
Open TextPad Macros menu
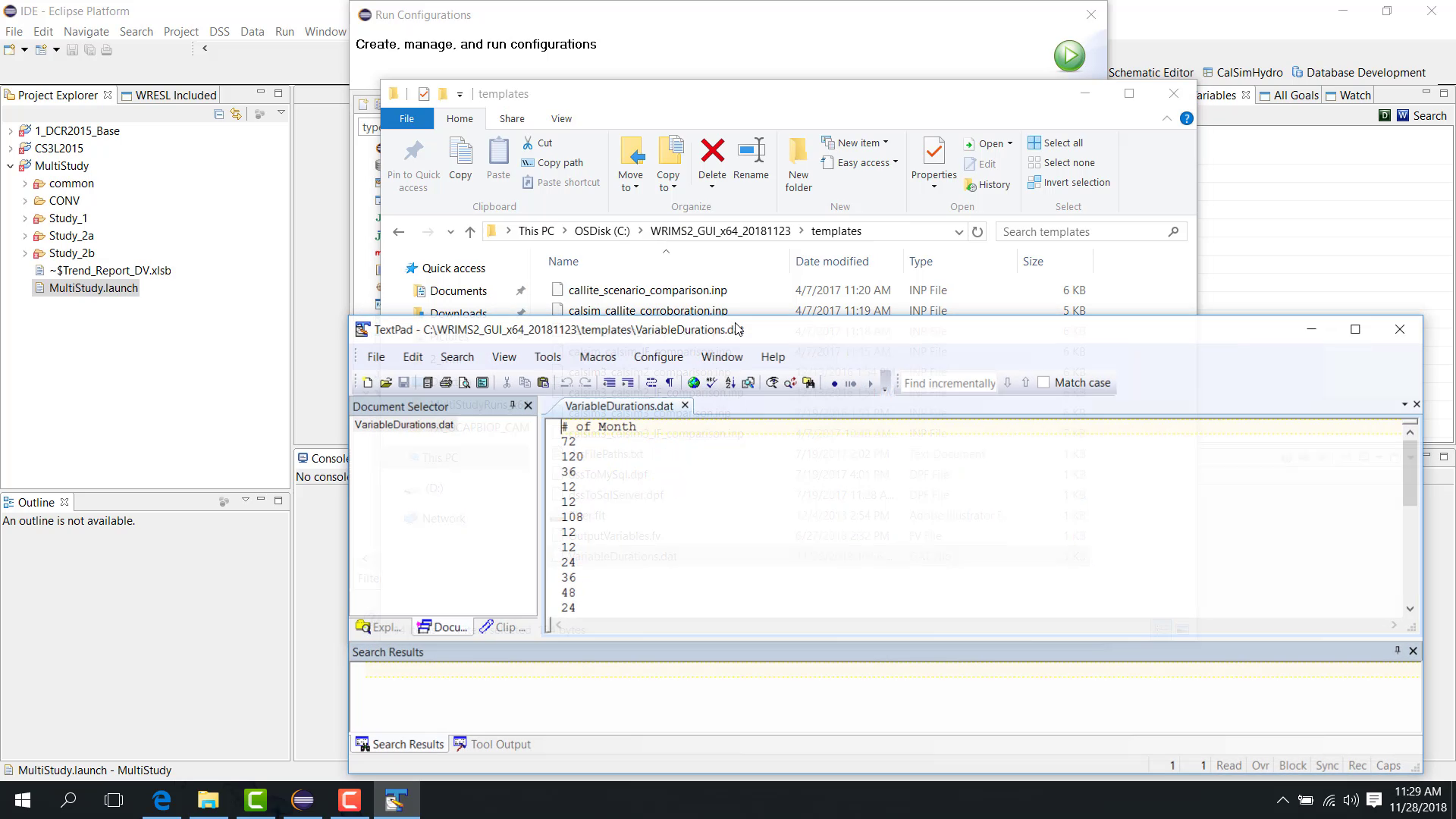pyautogui.click(x=598, y=357)
